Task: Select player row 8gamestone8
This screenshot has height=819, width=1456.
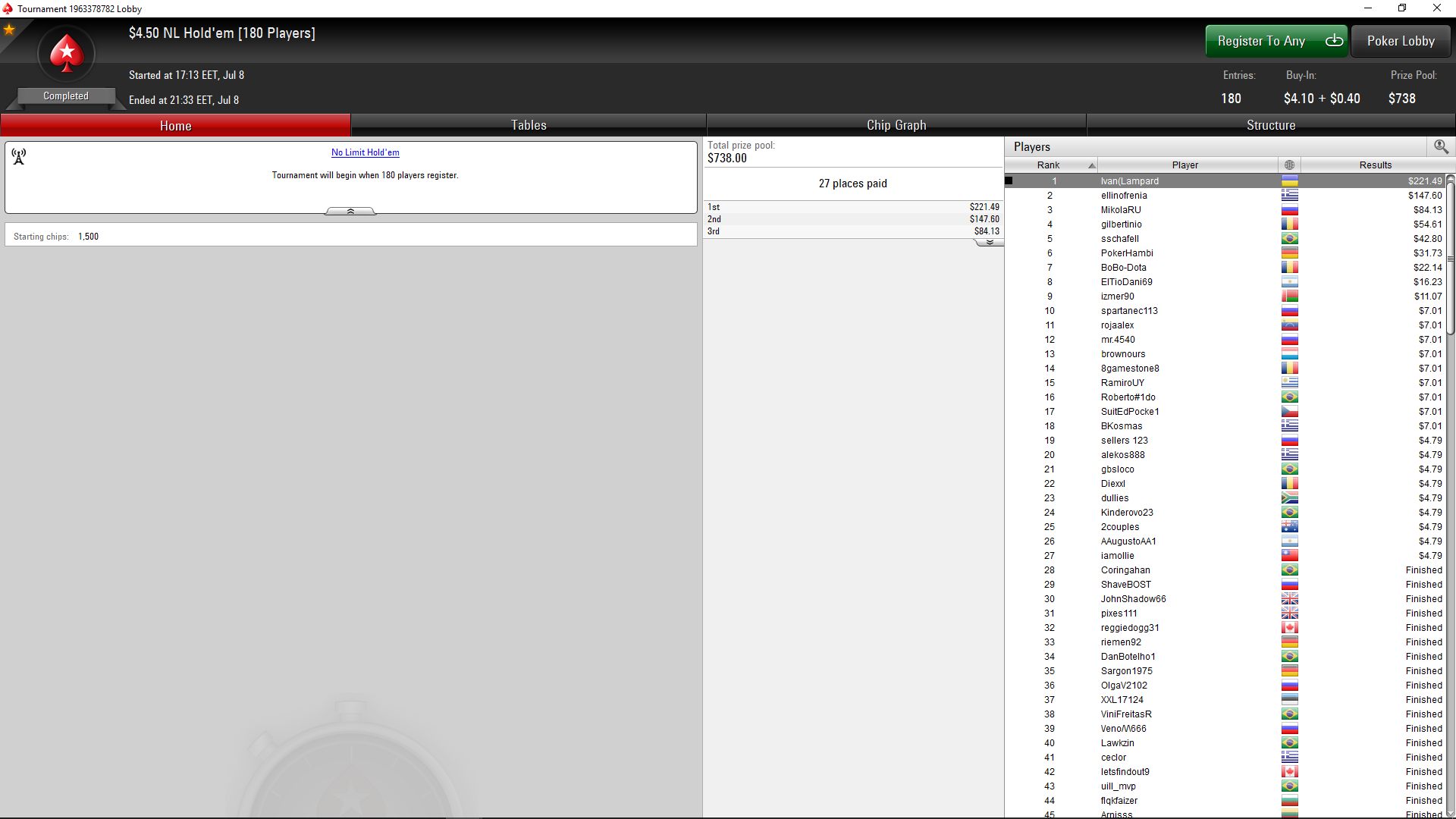Action: [1225, 369]
